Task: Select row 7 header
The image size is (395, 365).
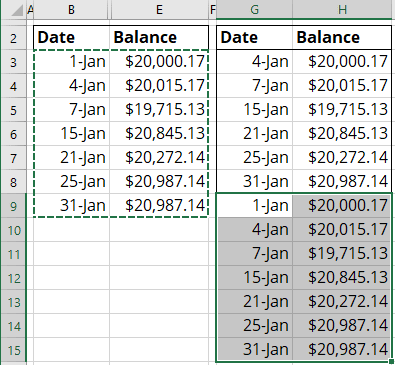Action: (13, 158)
